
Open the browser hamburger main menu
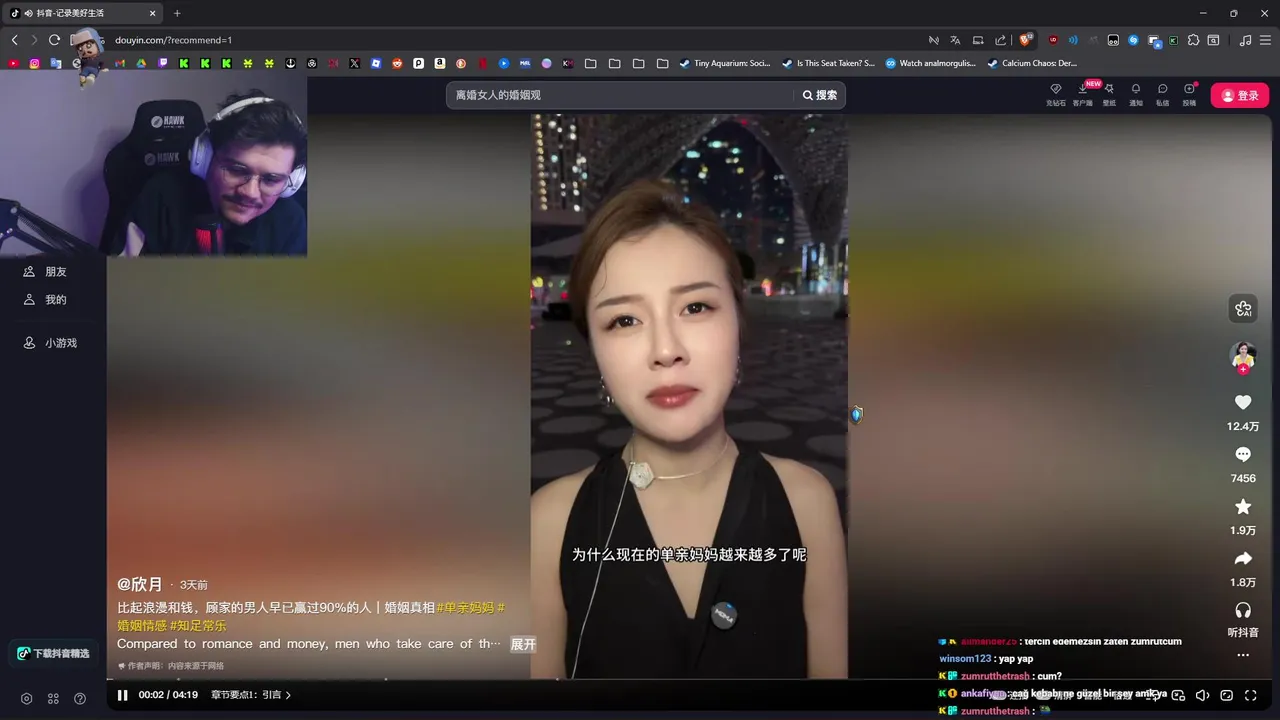coord(1265,40)
